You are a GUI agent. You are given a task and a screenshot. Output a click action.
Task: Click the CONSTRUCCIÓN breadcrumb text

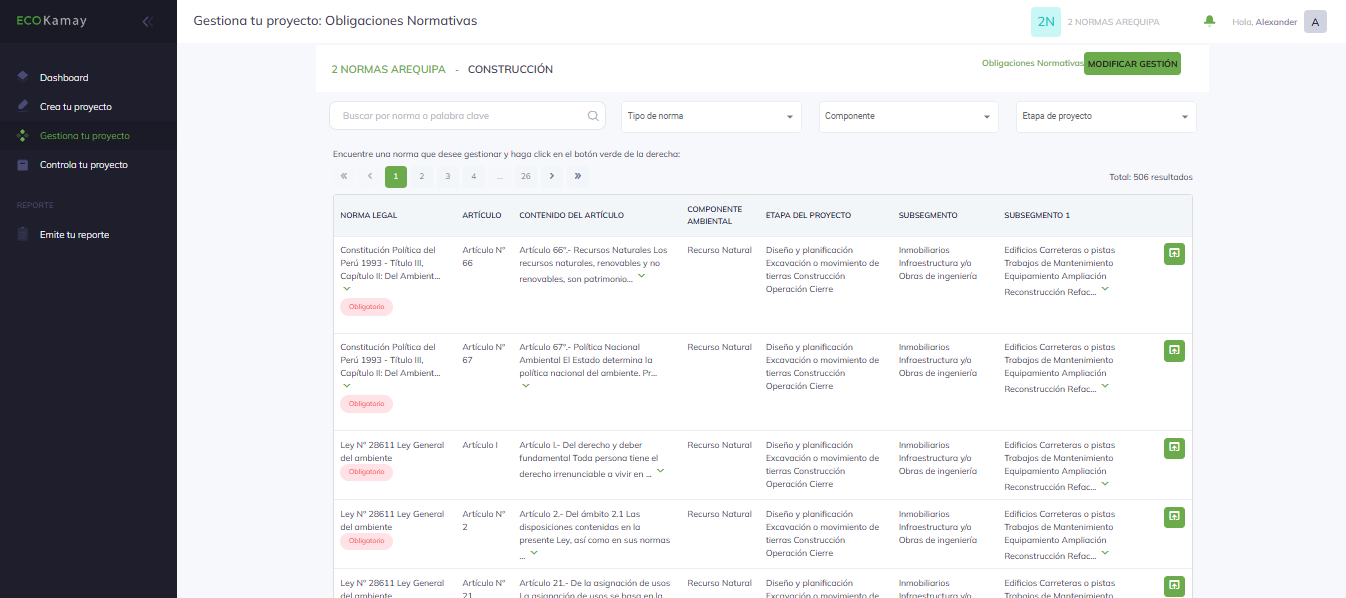[510, 70]
